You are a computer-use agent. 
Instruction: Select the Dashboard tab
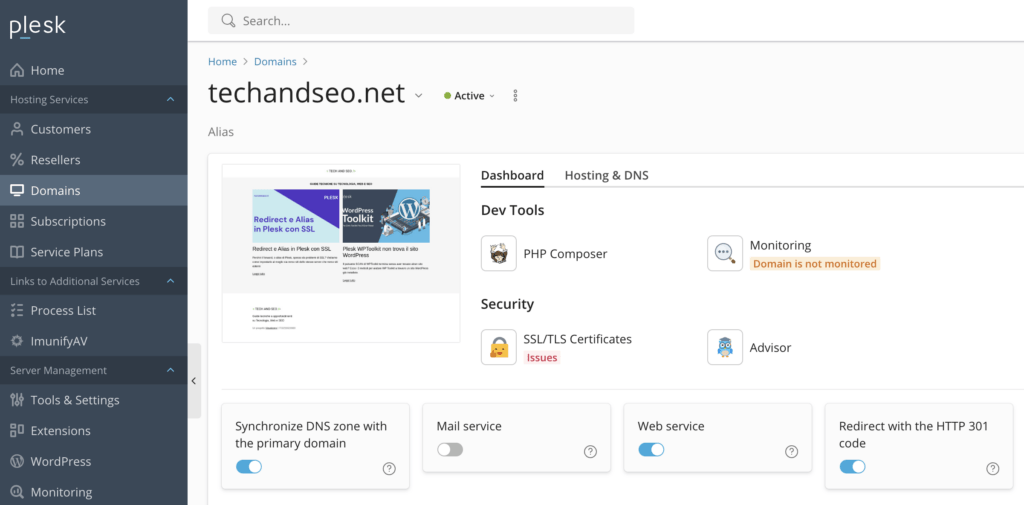coord(512,175)
